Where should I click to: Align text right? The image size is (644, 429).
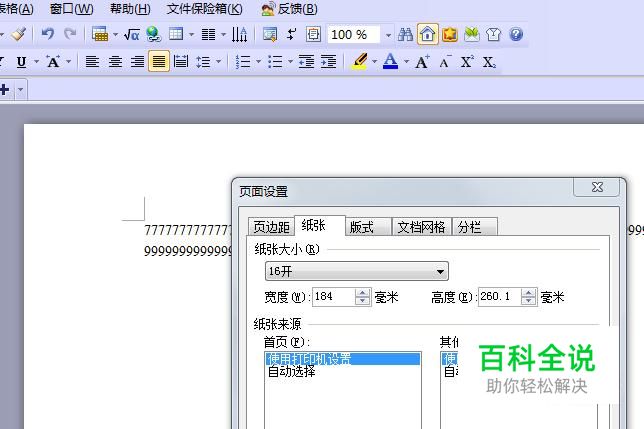pyautogui.click(x=137, y=62)
